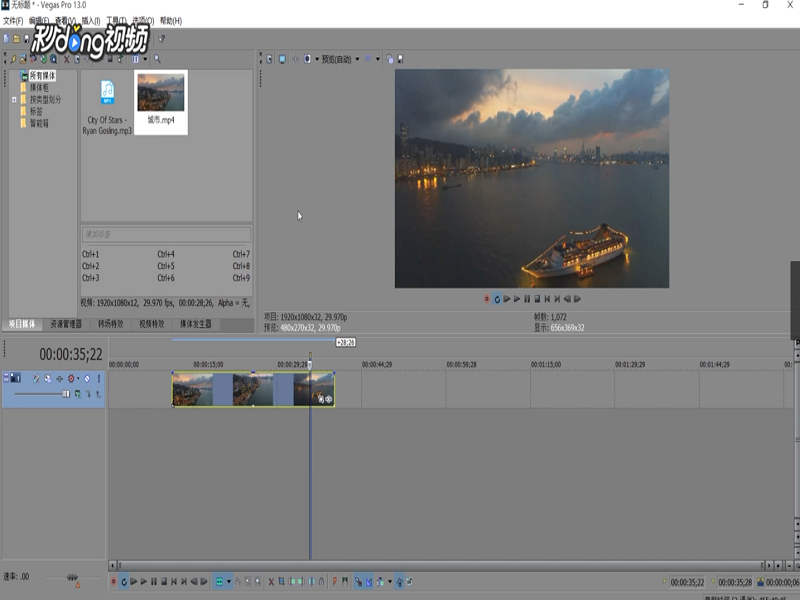Open compositing mode button on track
This screenshot has height=600, width=800.
tap(78, 394)
